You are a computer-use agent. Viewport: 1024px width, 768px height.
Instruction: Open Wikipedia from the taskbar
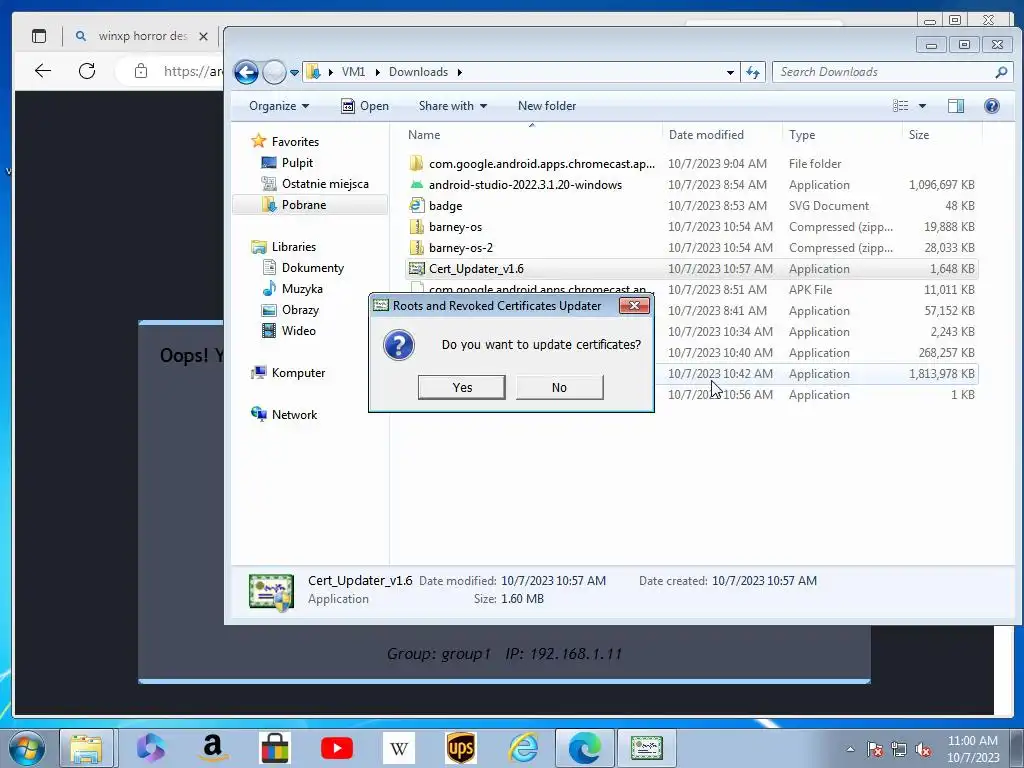pyautogui.click(x=398, y=748)
